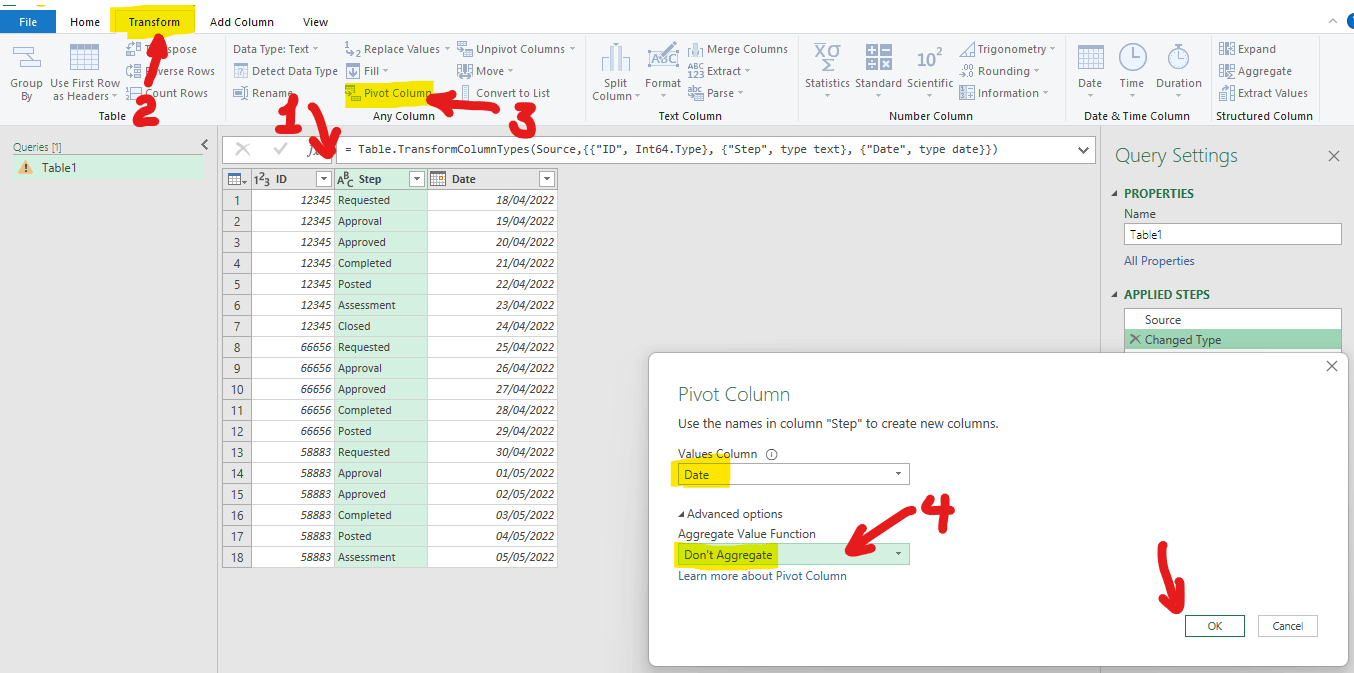This screenshot has height=673, width=1354.
Task: Delete the Changed Type step
Action: [1134, 340]
